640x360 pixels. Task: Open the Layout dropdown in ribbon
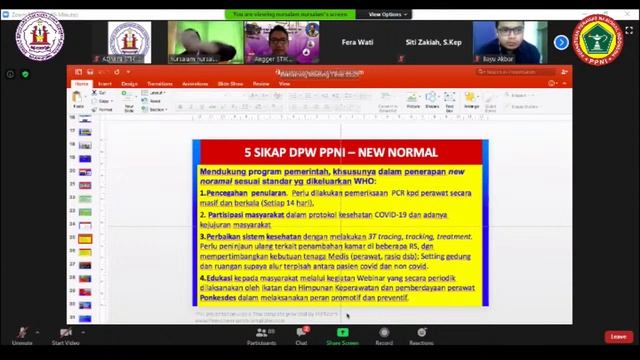pyautogui.click(x=154, y=93)
